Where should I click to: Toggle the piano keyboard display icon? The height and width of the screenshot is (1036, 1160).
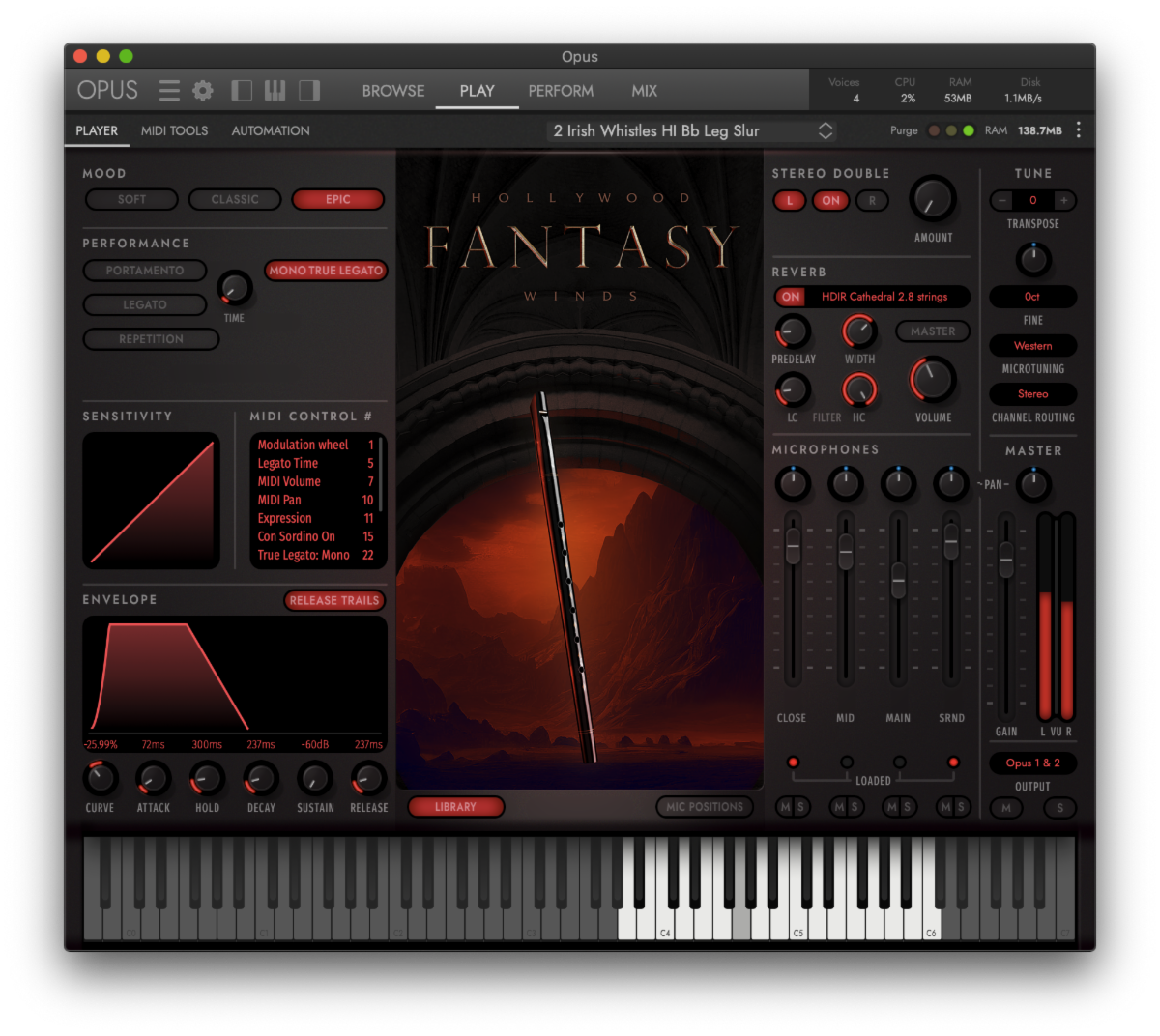point(275,91)
